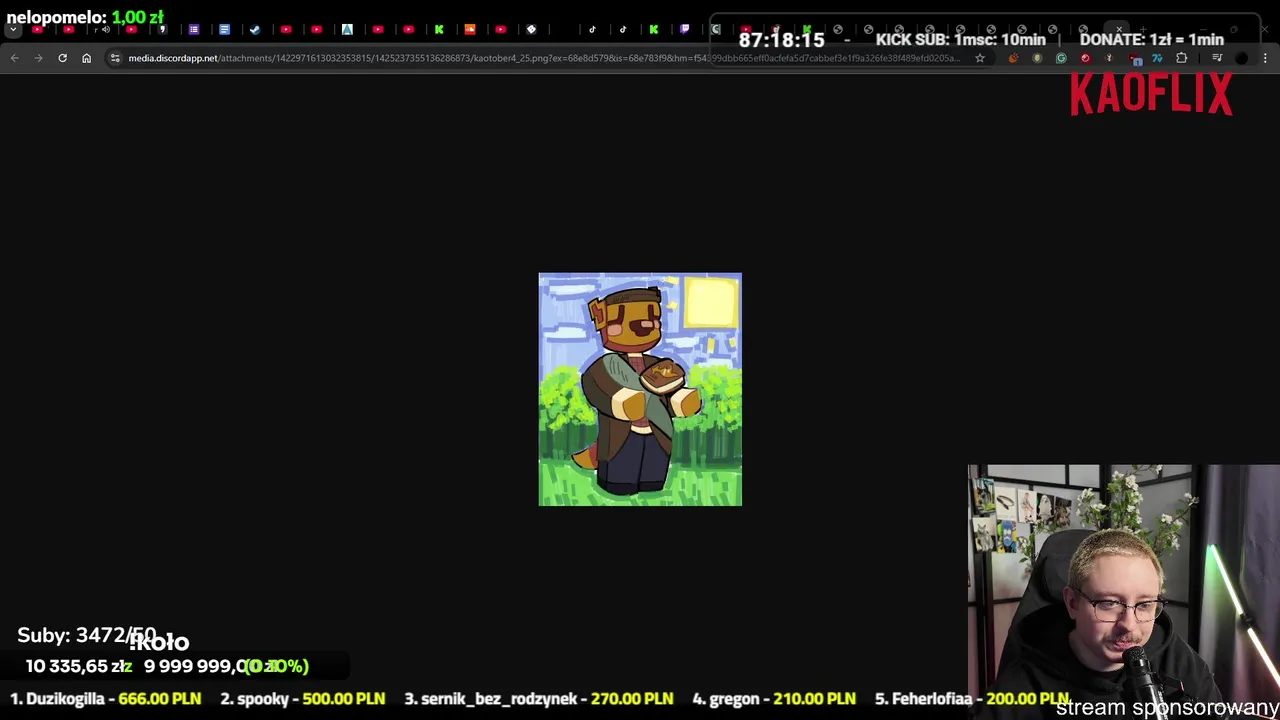The image size is (1280, 720).
Task: Close the active image tab
Action: click(1119, 29)
